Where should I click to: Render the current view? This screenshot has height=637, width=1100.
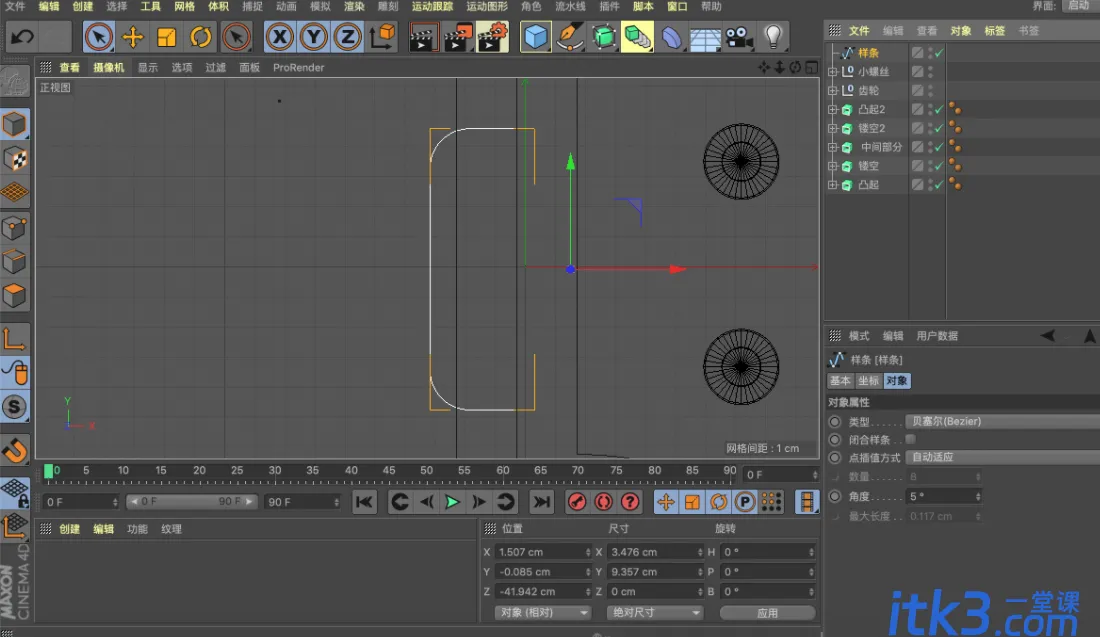tap(423, 36)
